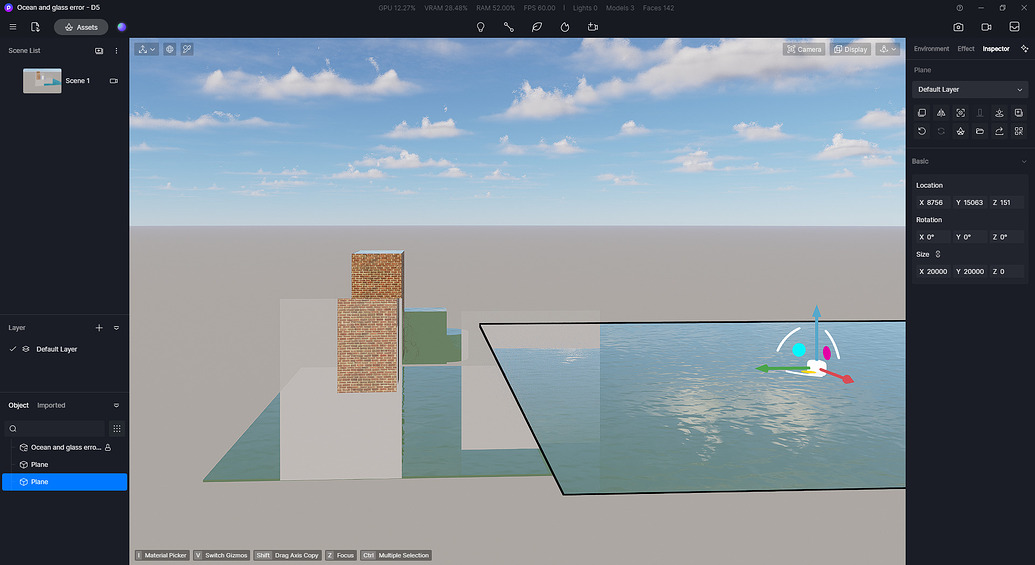Click the focus on object icon

pos(960,113)
